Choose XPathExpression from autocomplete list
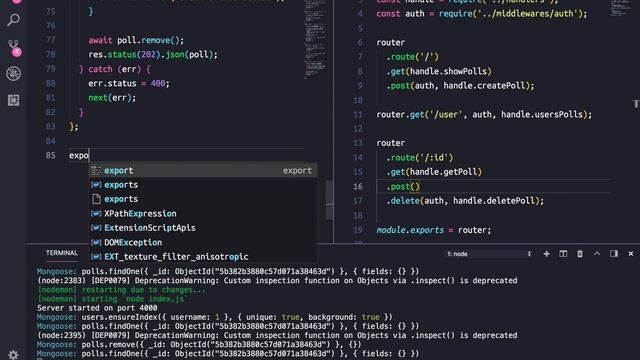640x360 pixels. click(203, 213)
